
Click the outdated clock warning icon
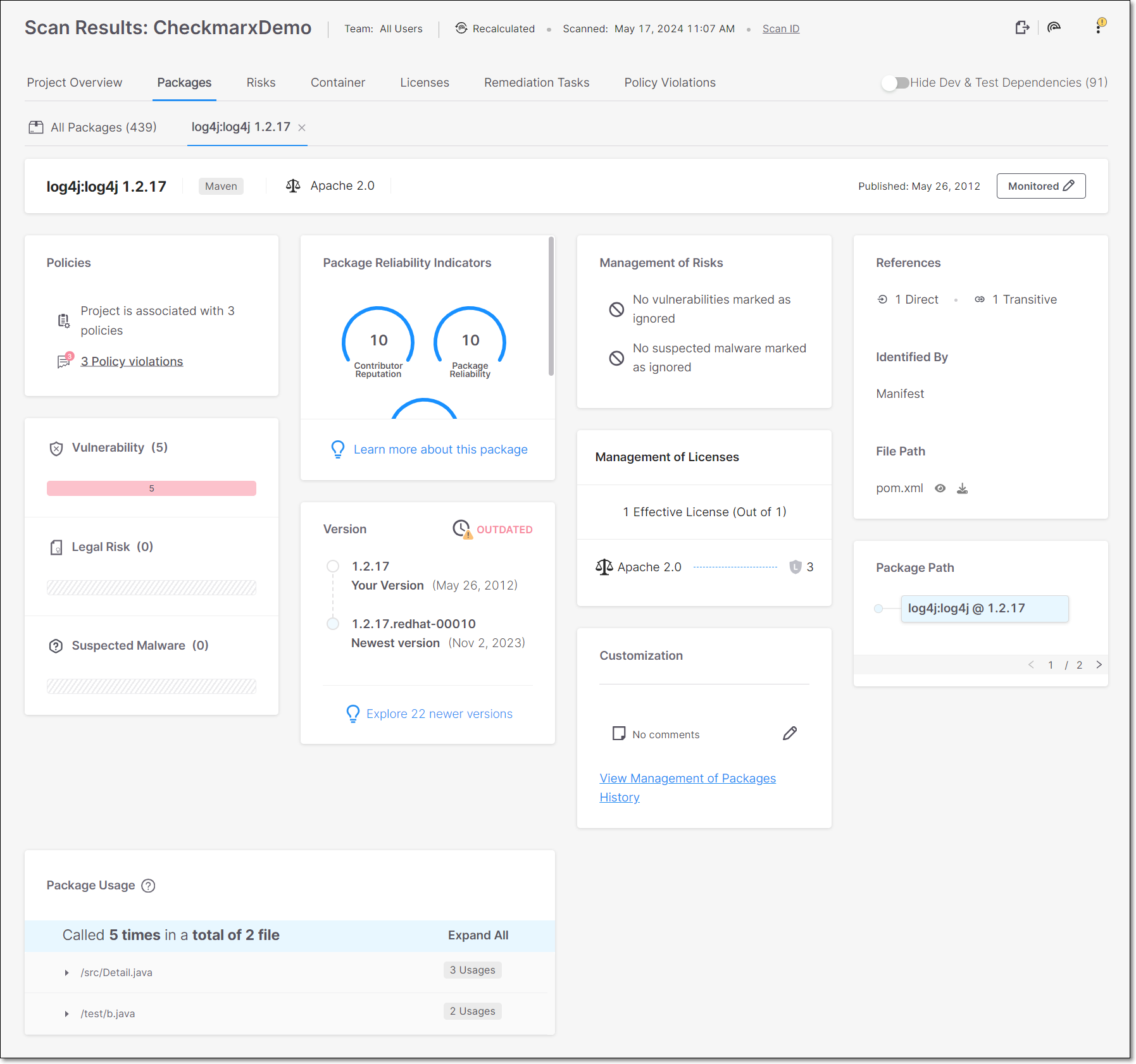click(462, 529)
